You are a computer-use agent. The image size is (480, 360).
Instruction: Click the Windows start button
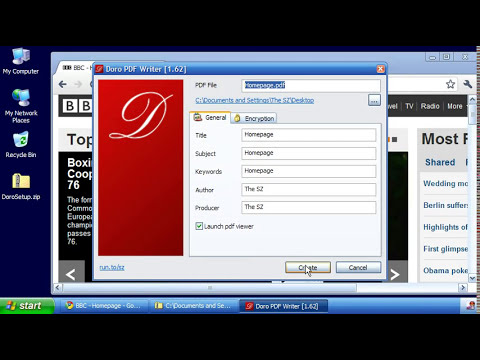(27, 306)
